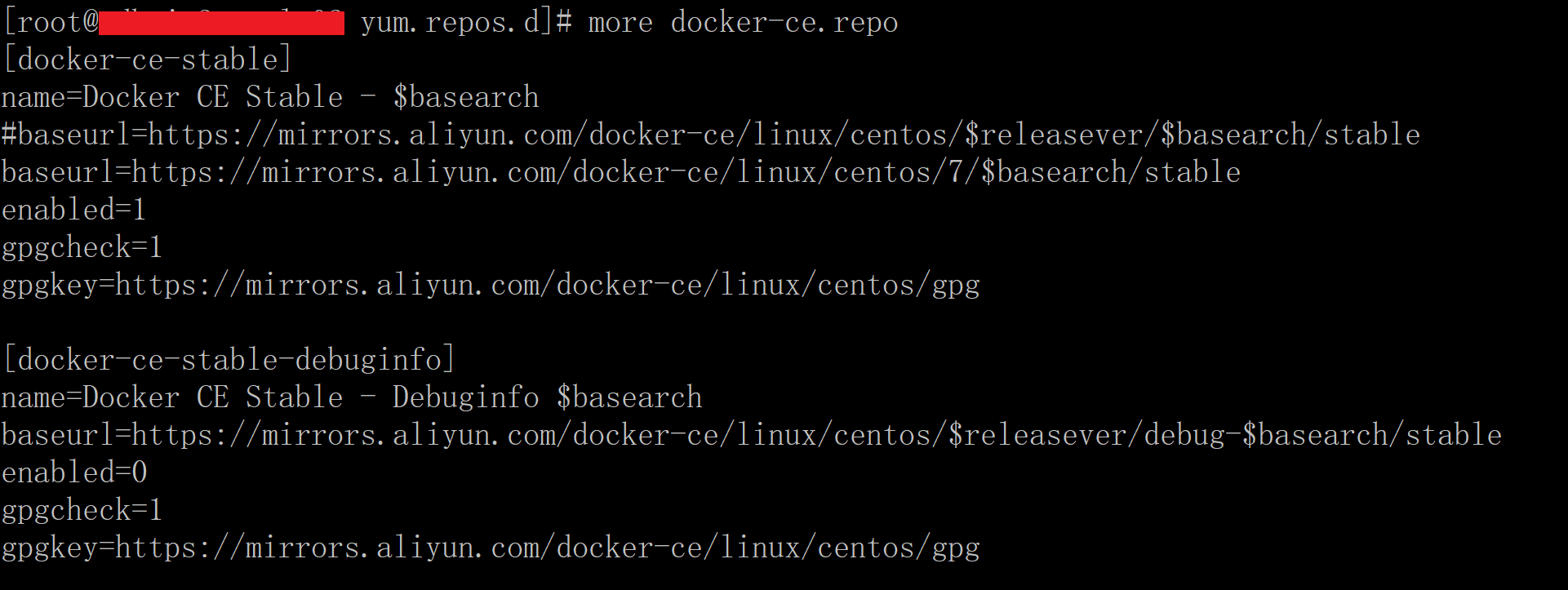Click the 'enabled=0' line
This screenshot has height=590, width=1568.
tap(74, 472)
